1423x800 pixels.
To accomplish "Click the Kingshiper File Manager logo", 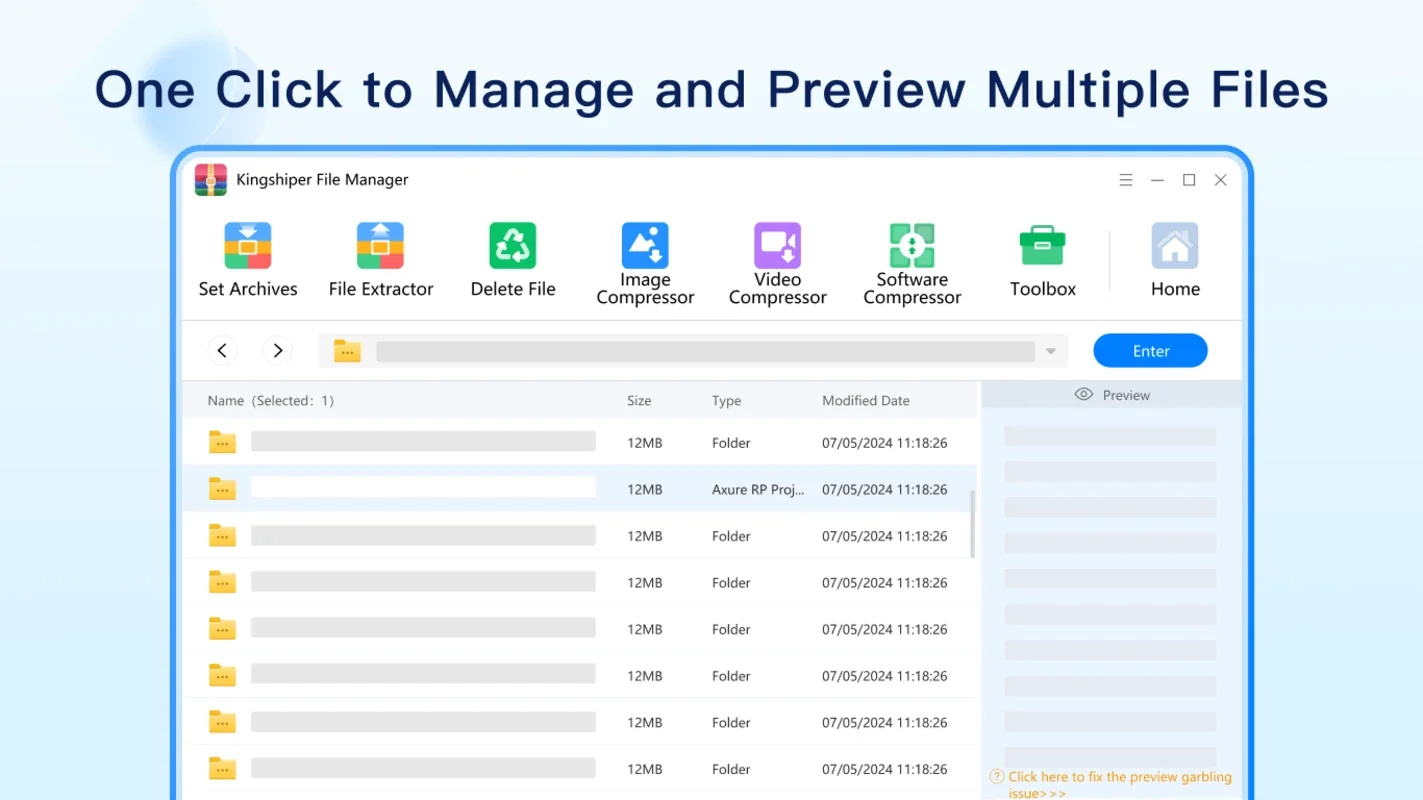I will click(x=211, y=180).
